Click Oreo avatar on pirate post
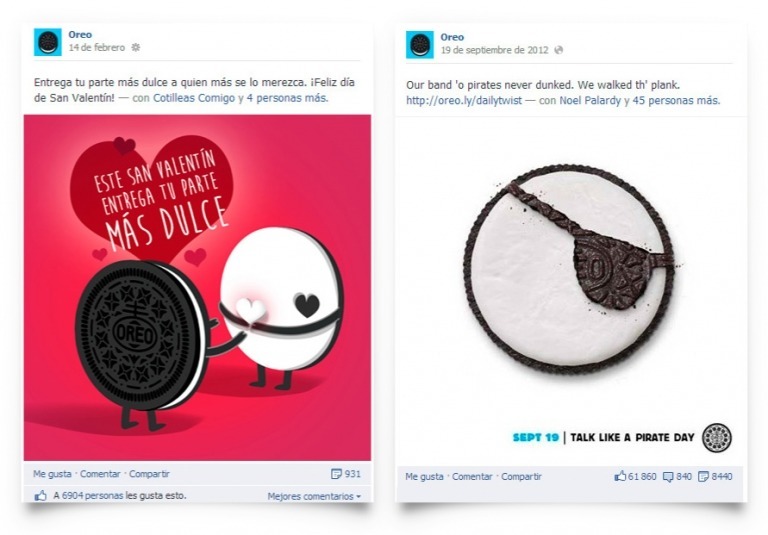The height and width of the screenshot is (535, 768). [x=420, y=45]
